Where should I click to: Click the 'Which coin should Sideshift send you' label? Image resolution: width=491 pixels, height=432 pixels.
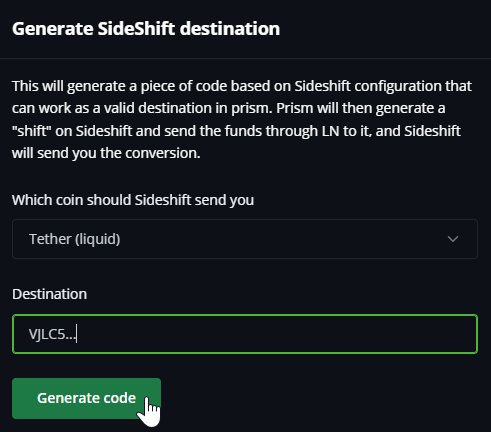[133, 200]
